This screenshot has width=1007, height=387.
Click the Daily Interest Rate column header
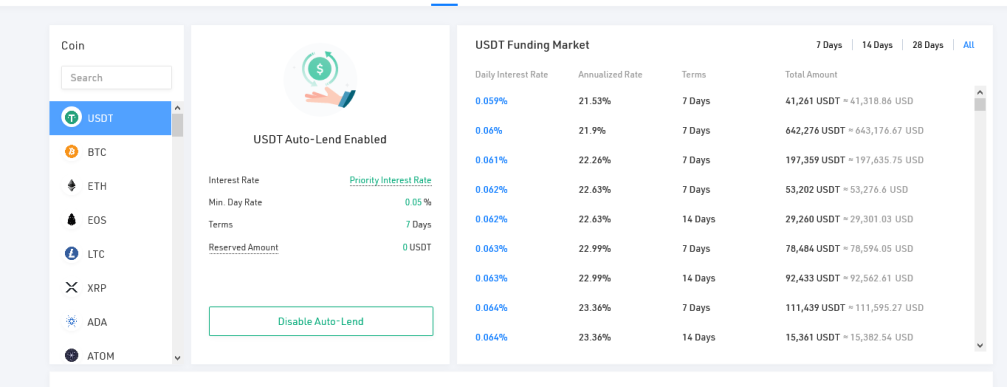coord(512,74)
